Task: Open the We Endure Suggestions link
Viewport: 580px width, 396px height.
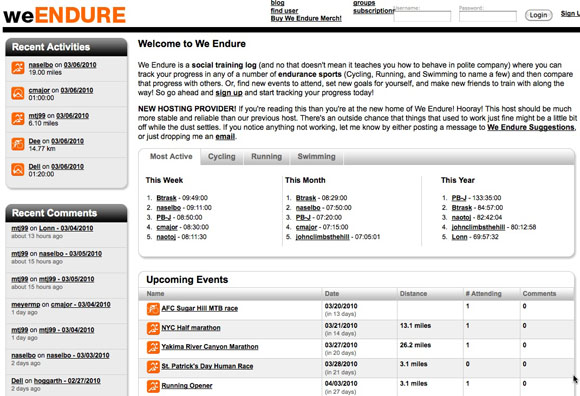Action: [x=531, y=127]
